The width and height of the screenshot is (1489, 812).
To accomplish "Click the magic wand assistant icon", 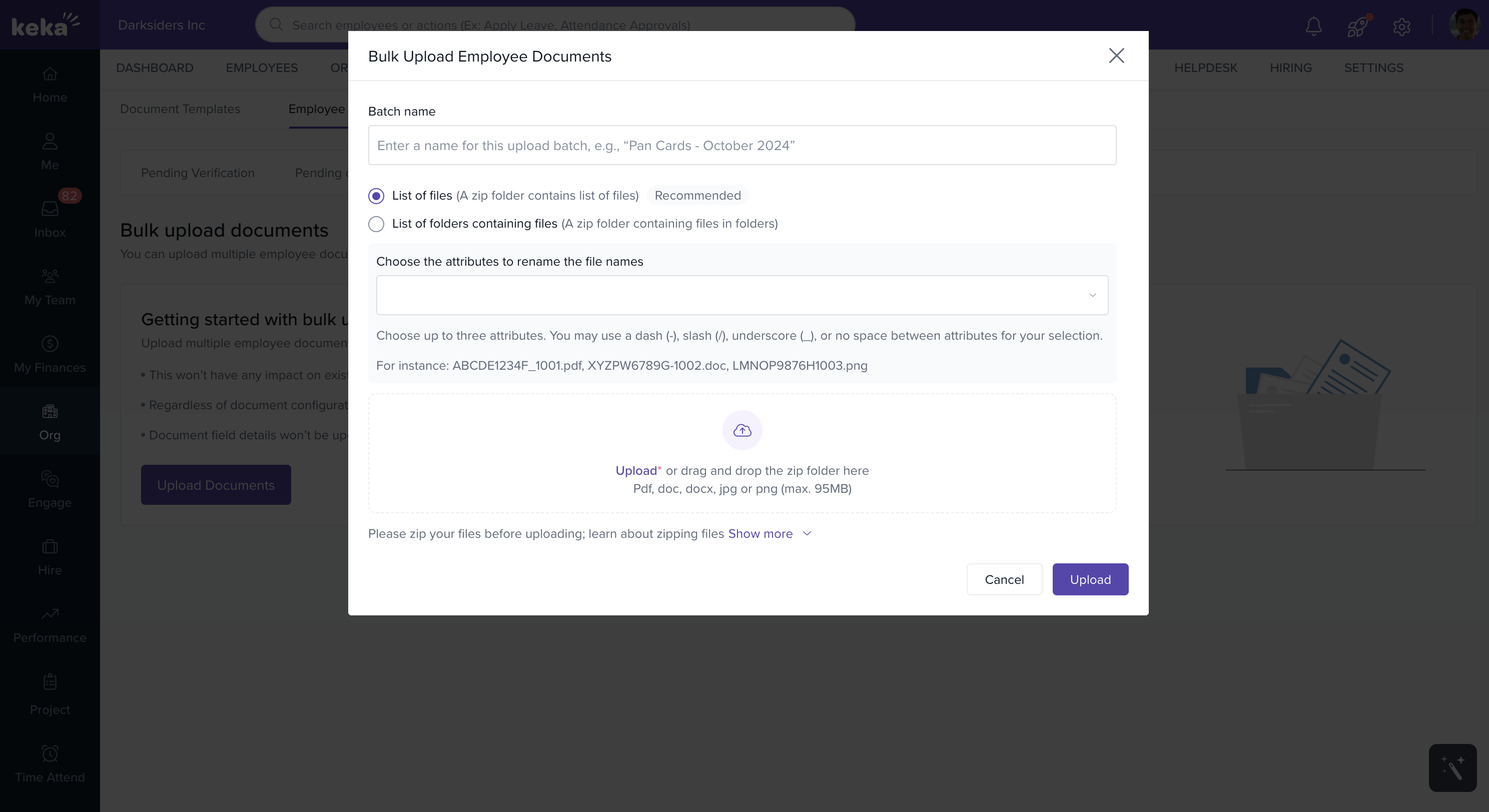I will (x=1452, y=767).
